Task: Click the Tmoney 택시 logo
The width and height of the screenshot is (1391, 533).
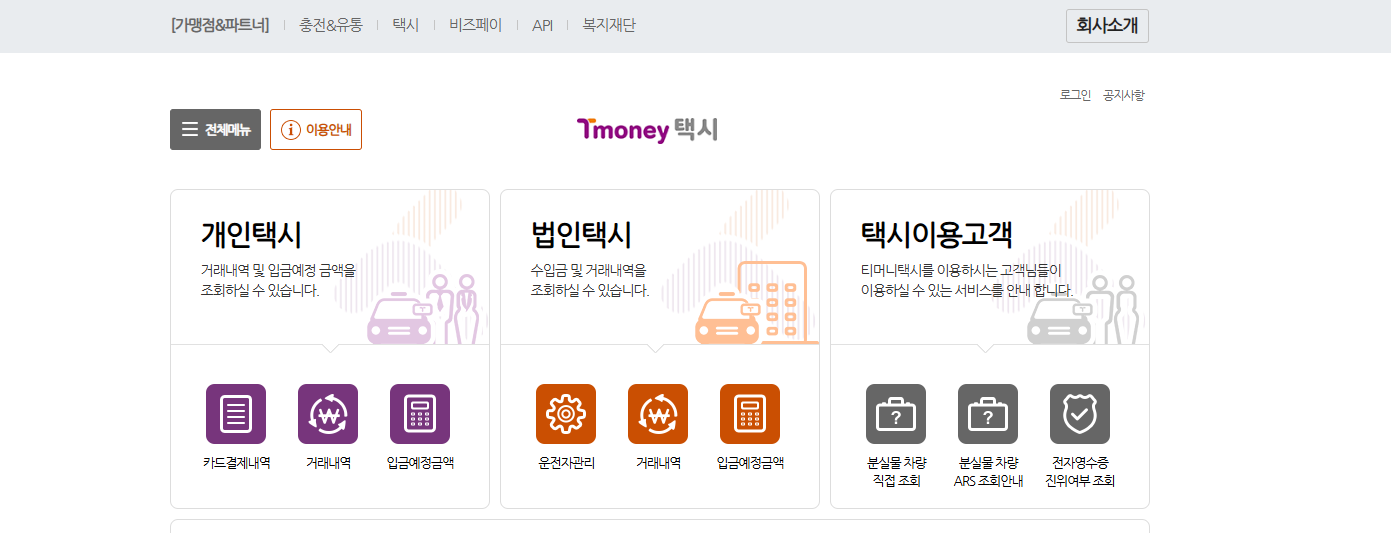Action: pyautogui.click(x=647, y=130)
